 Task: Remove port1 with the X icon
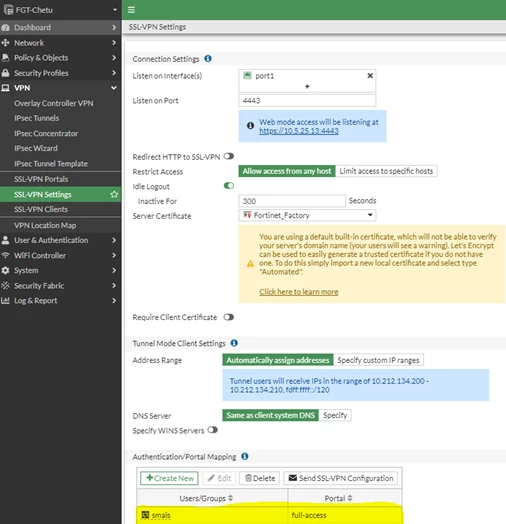point(370,76)
